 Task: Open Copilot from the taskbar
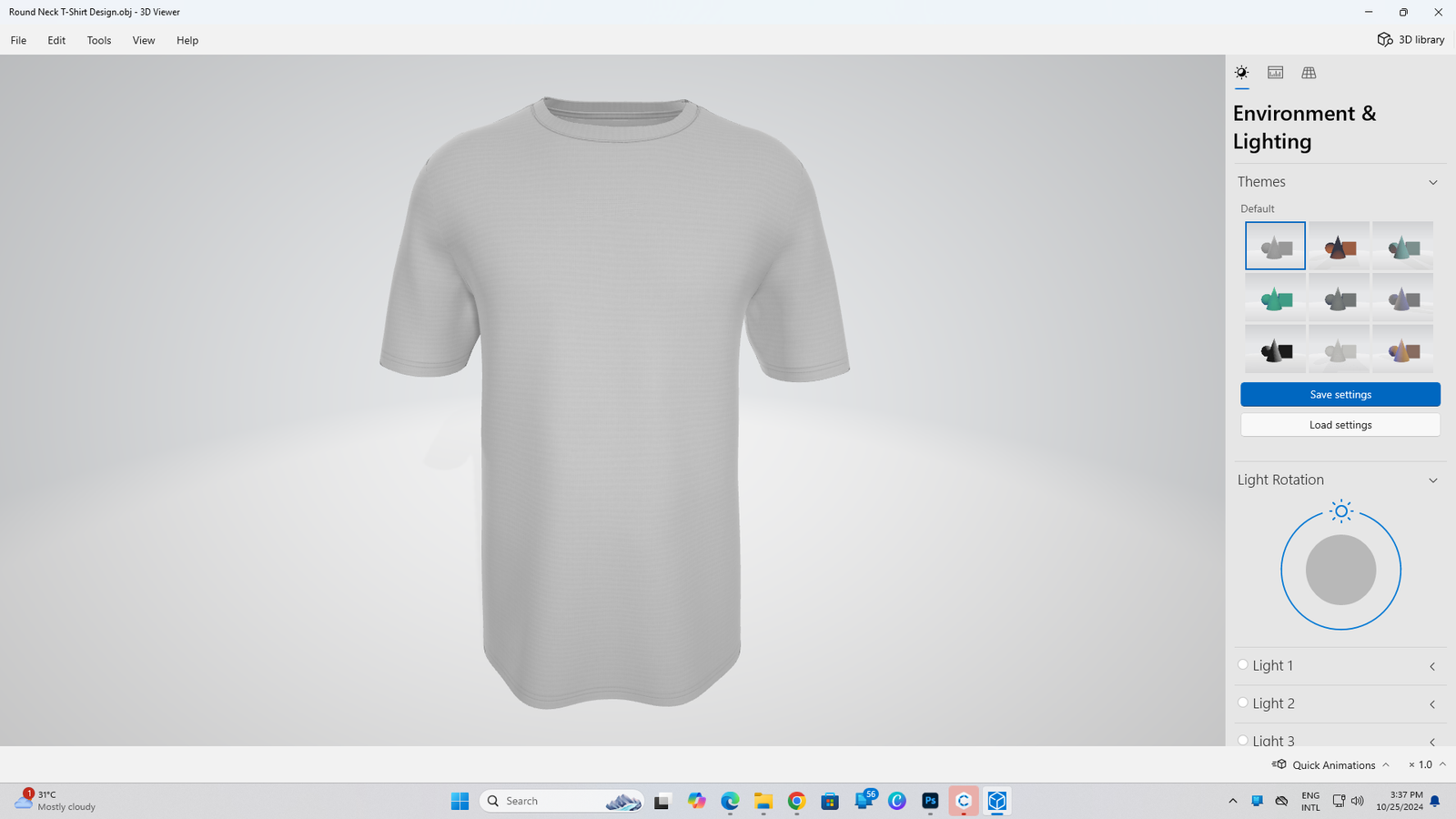(x=696, y=801)
